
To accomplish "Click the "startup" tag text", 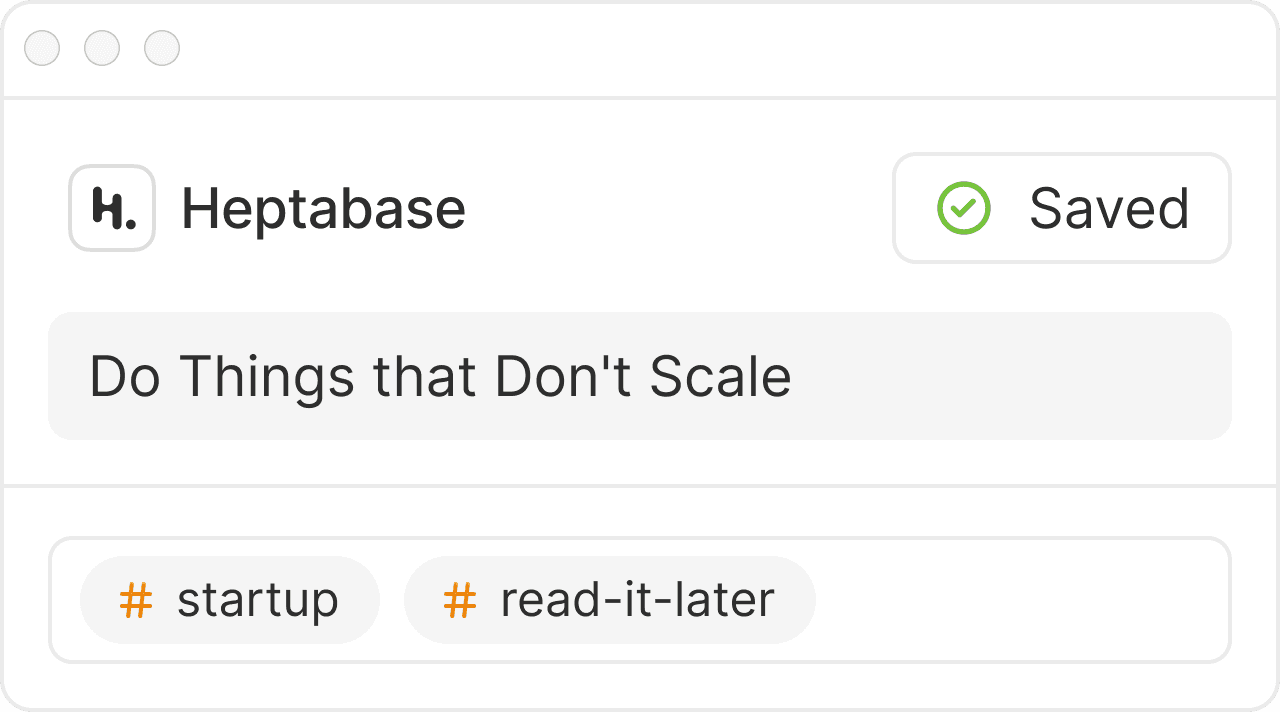I will pyautogui.click(x=258, y=600).
